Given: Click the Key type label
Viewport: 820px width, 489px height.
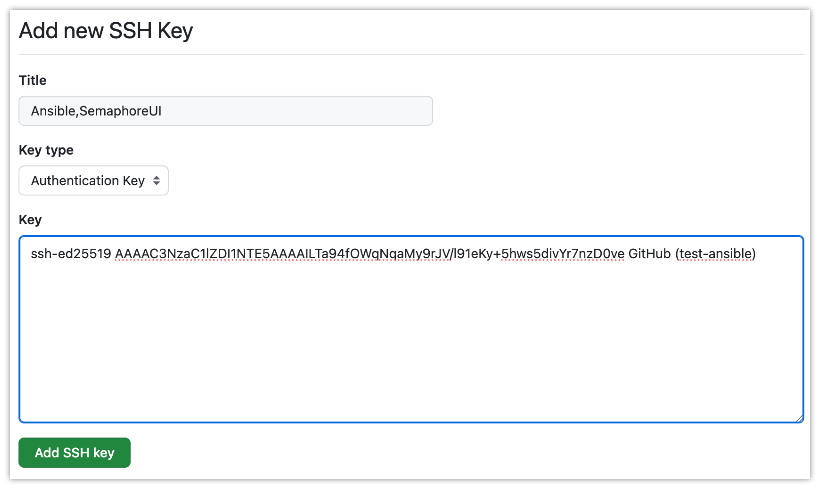Looking at the screenshot, I should tap(46, 150).
